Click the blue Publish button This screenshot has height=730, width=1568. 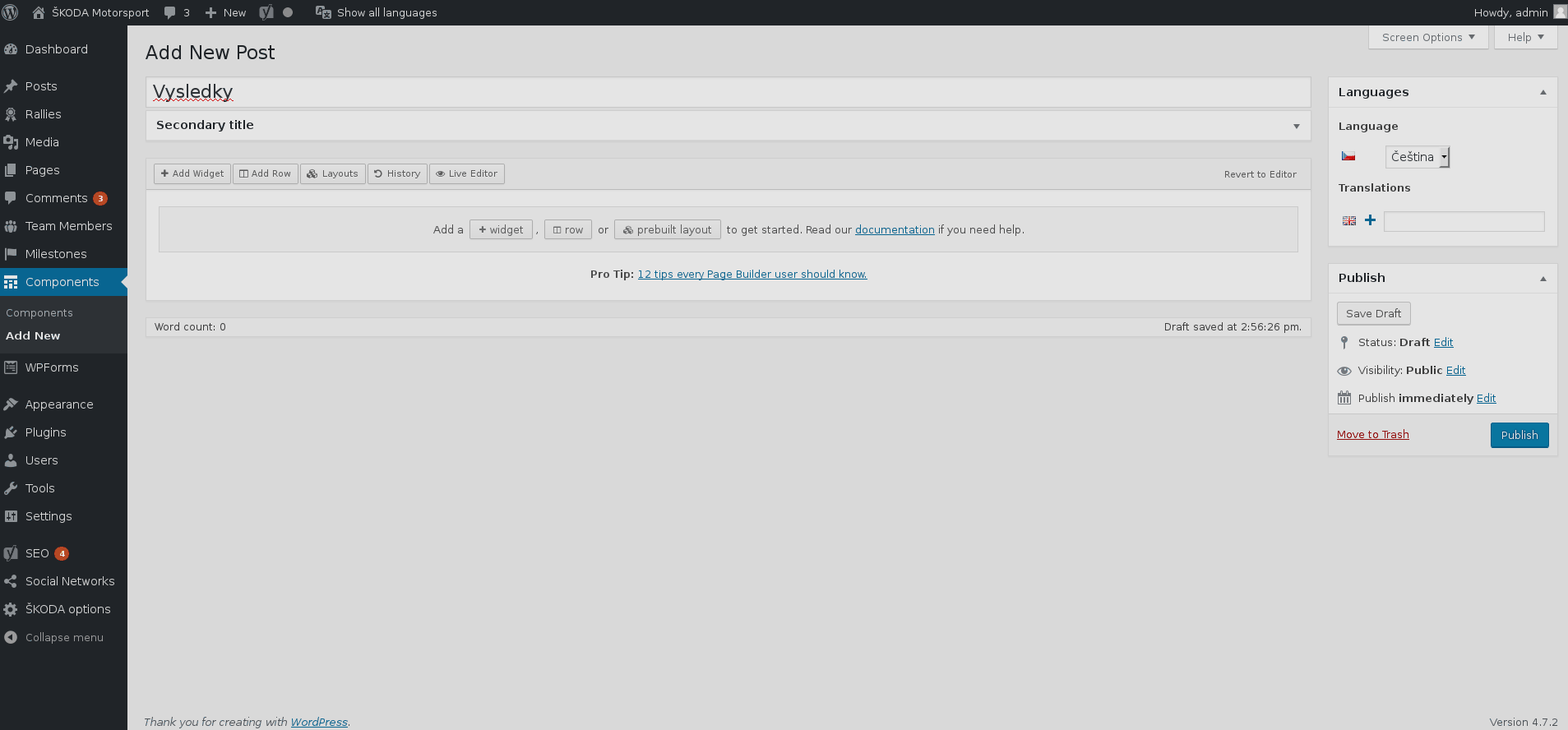1519,435
